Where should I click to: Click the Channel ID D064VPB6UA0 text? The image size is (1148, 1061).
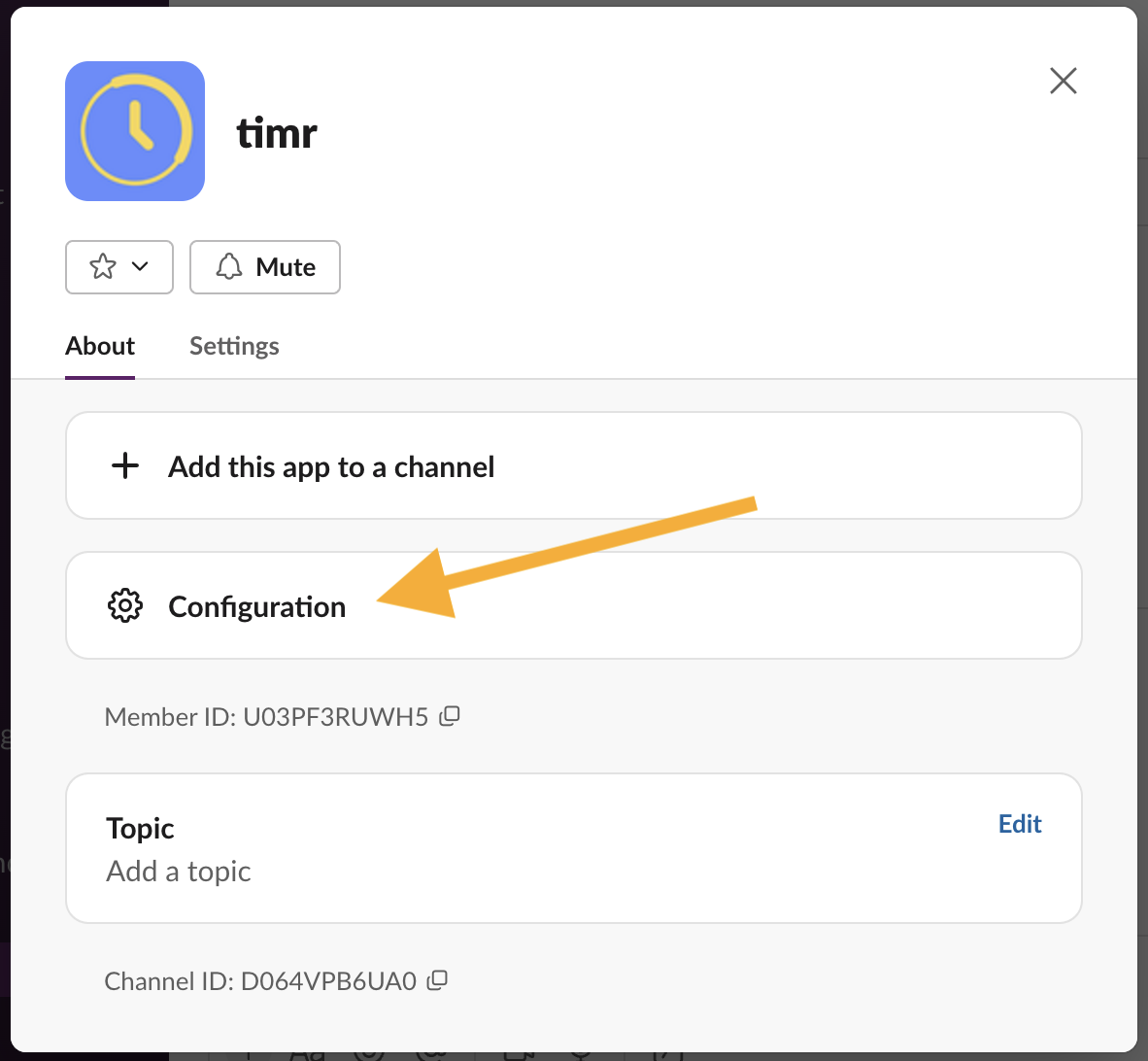click(260, 981)
